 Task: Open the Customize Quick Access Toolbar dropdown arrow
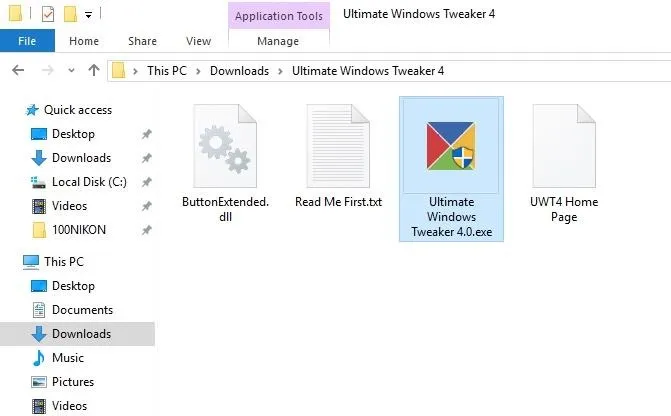click(x=88, y=15)
